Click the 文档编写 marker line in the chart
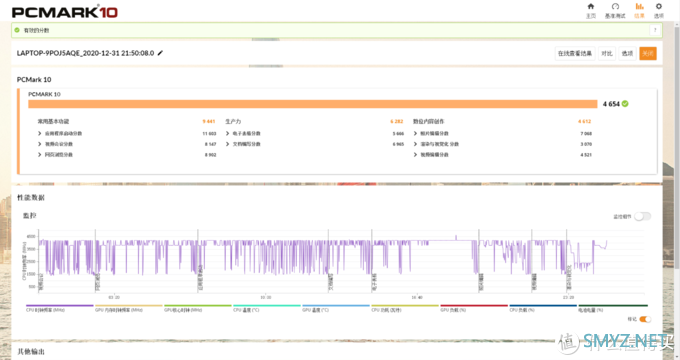The width and height of the screenshot is (680, 360). click(329, 260)
